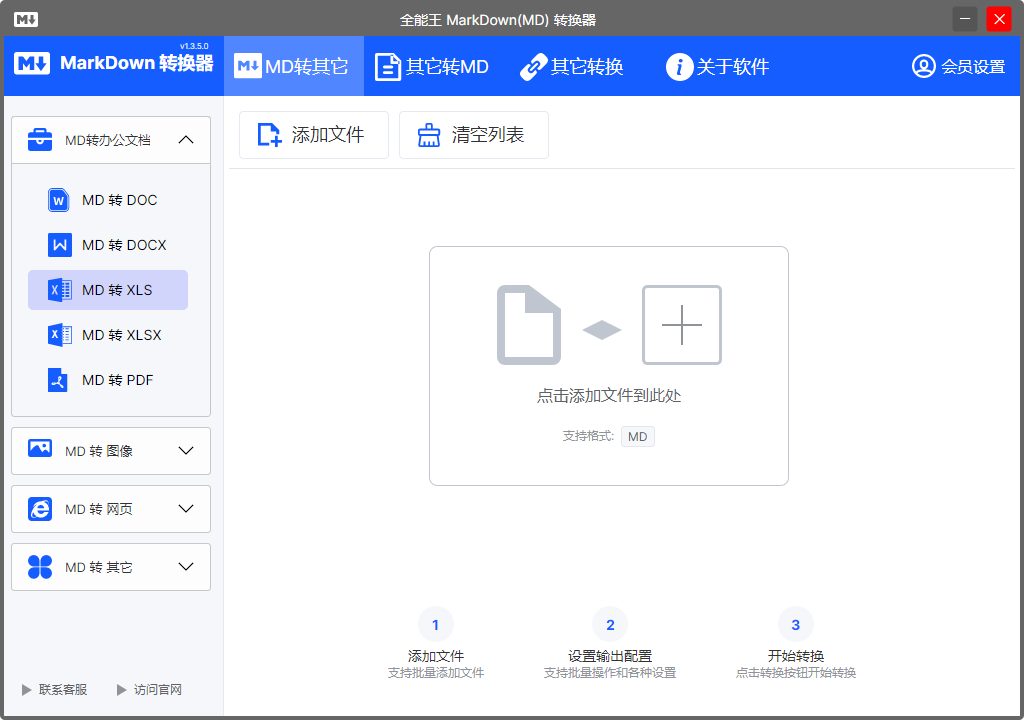Image resolution: width=1024 pixels, height=720 pixels.
Task: Click the 点击转换按钮开始转换 caption
Action: 795,673
